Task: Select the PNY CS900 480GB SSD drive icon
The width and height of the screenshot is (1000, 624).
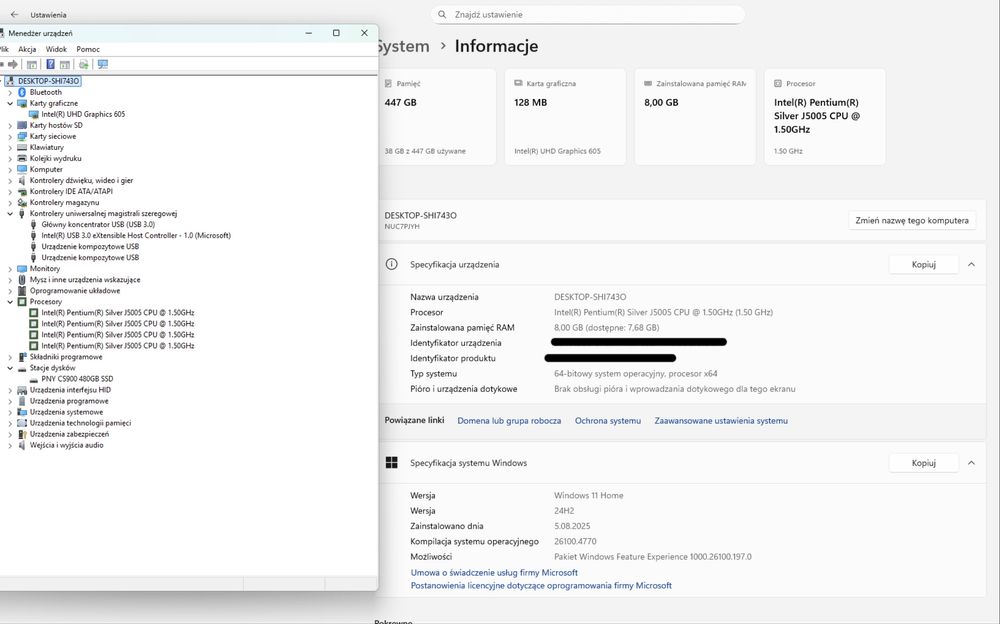Action: coord(34,379)
